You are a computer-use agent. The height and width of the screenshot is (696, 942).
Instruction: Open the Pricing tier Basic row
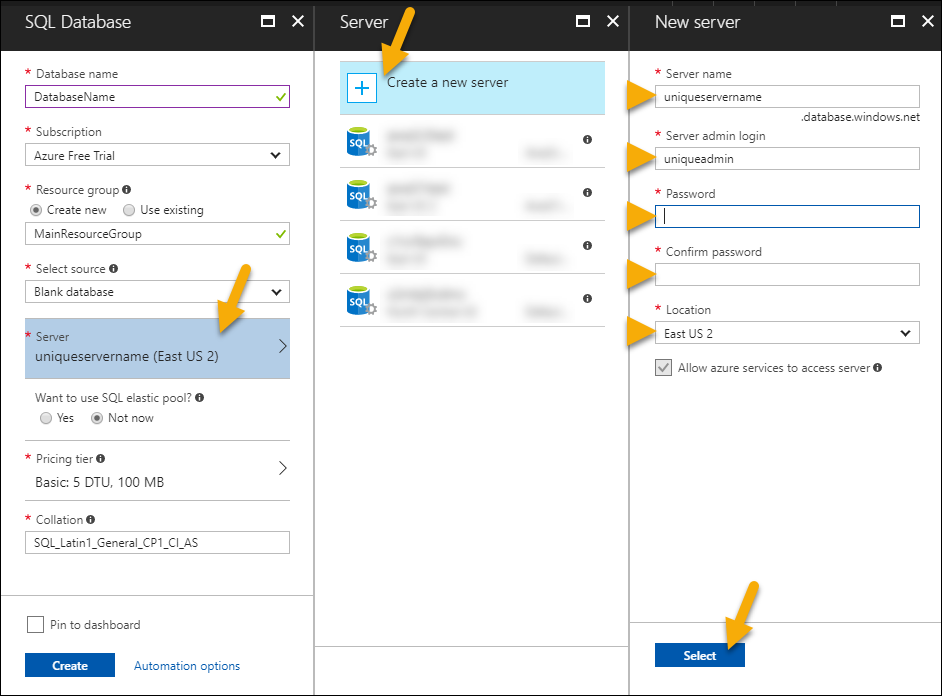157,471
